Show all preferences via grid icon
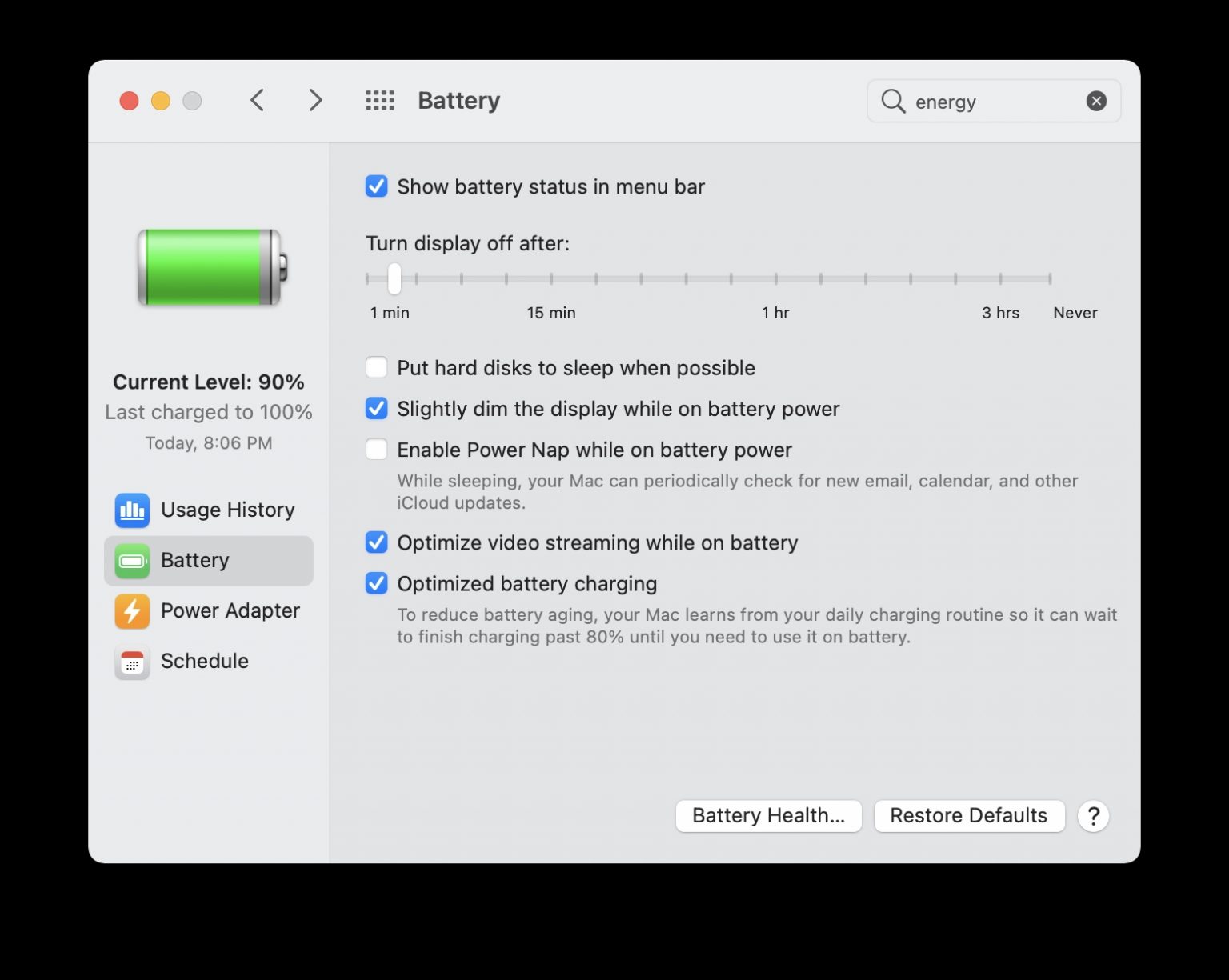The height and width of the screenshot is (980, 1229). [380, 101]
